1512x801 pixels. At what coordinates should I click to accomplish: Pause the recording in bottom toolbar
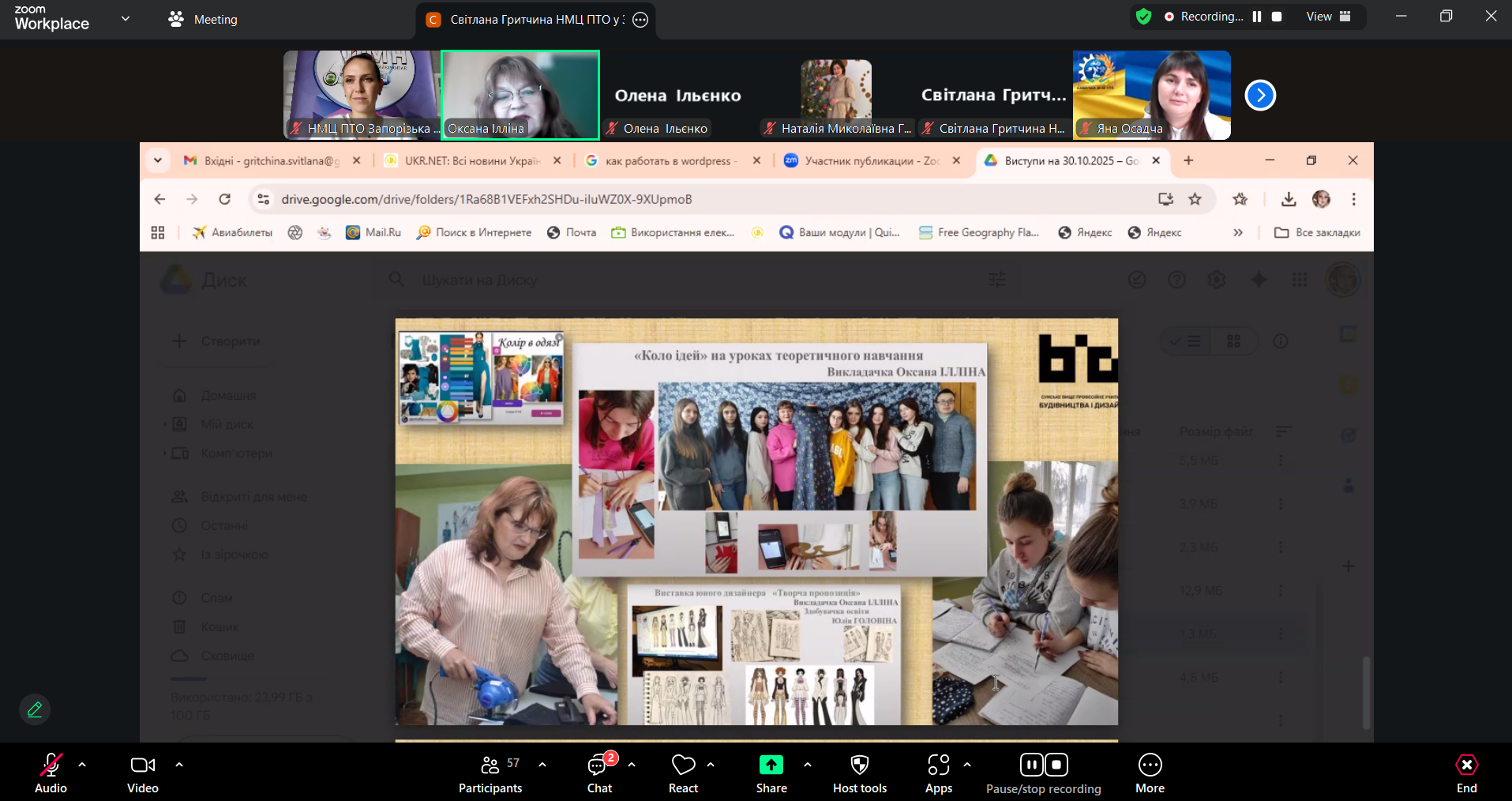click(1031, 765)
